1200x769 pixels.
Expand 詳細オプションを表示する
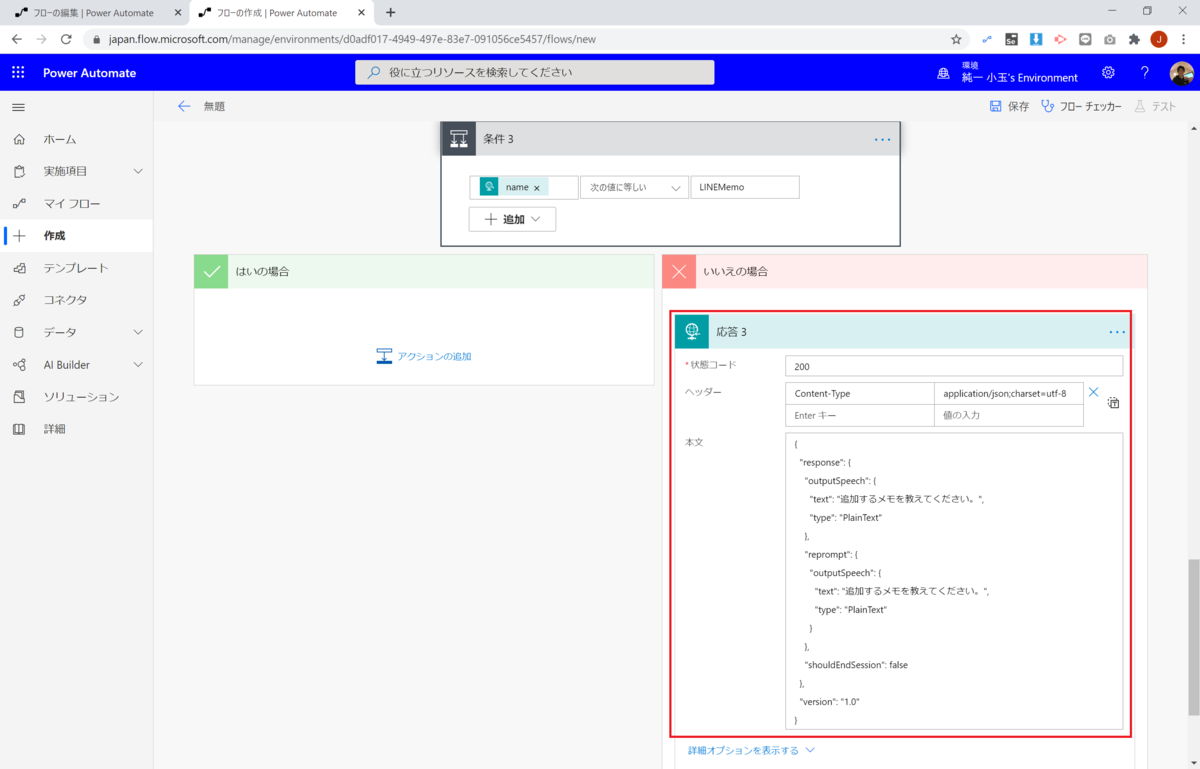coord(751,750)
